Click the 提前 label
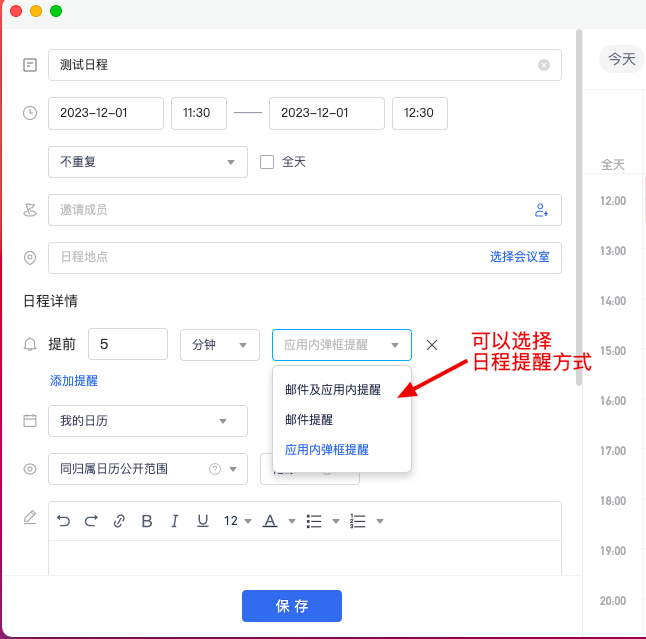The image size is (646, 639). coord(62,344)
